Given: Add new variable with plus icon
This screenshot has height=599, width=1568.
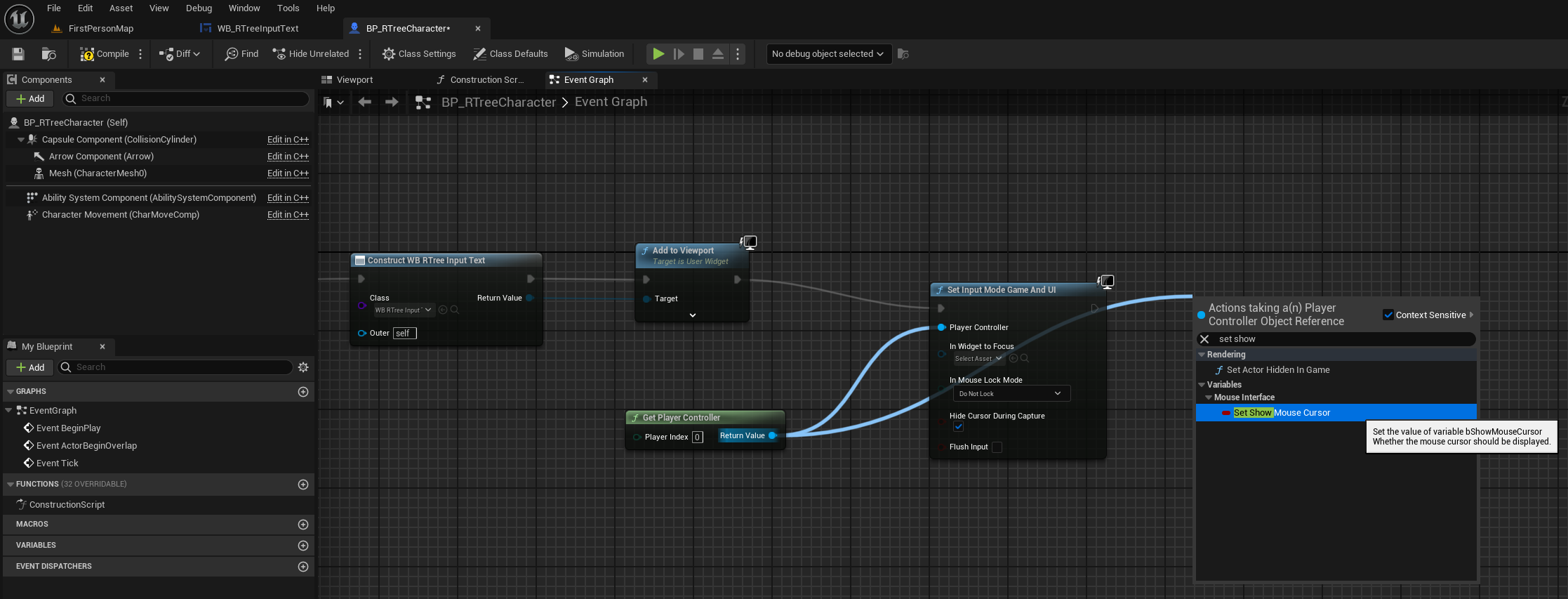Looking at the screenshot, I should point(303,546).
